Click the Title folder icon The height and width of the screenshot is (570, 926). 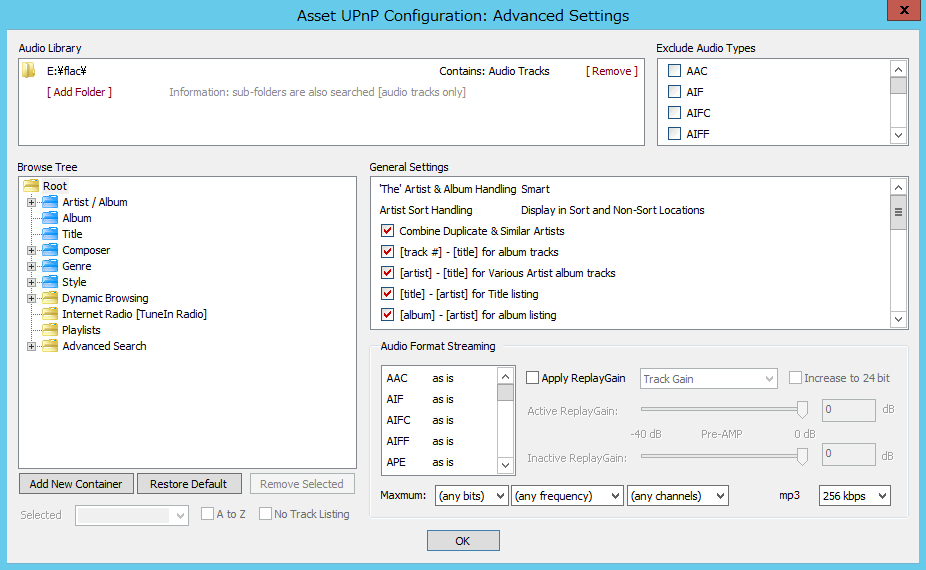click(50, 234)
